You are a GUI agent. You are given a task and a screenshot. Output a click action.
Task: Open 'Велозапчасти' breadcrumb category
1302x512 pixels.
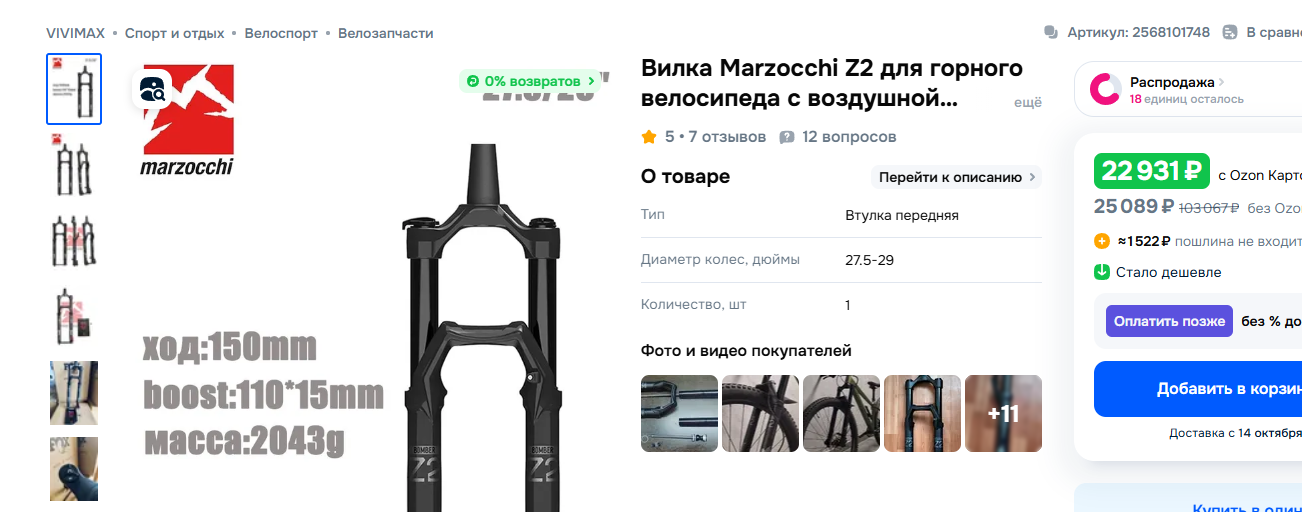[x=386, y=33]
